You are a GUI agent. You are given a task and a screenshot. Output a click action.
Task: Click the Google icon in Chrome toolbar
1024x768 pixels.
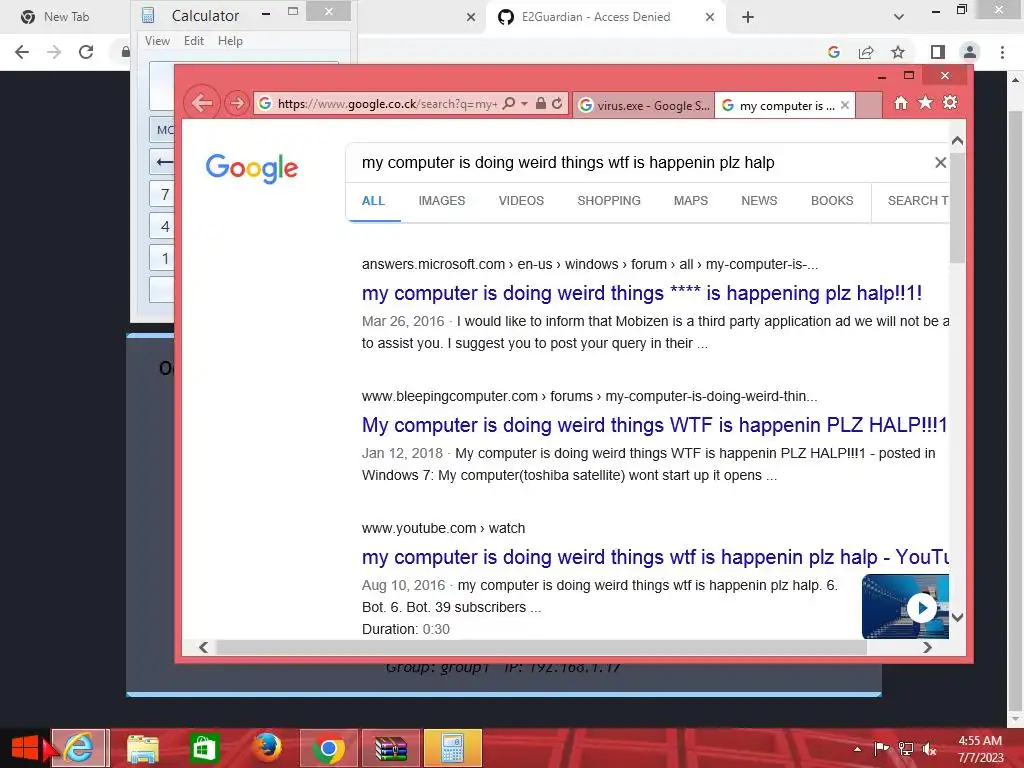(x=833, y=52)
